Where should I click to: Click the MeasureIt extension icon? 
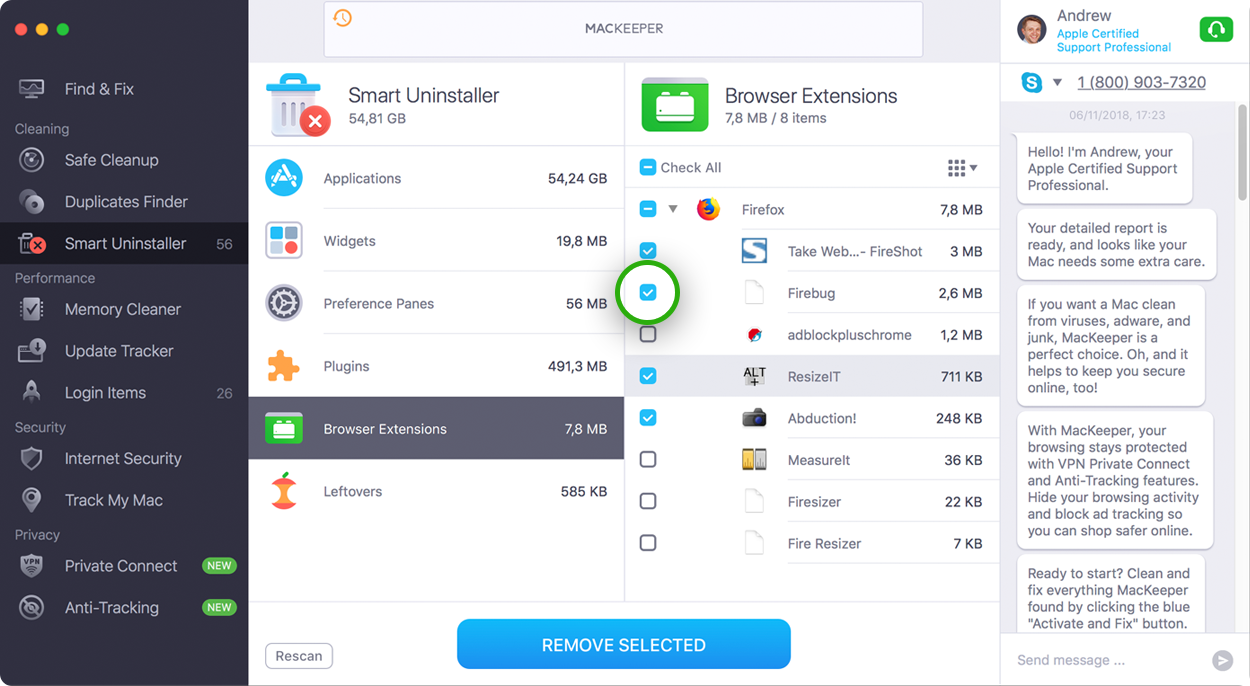pos(754,460)
